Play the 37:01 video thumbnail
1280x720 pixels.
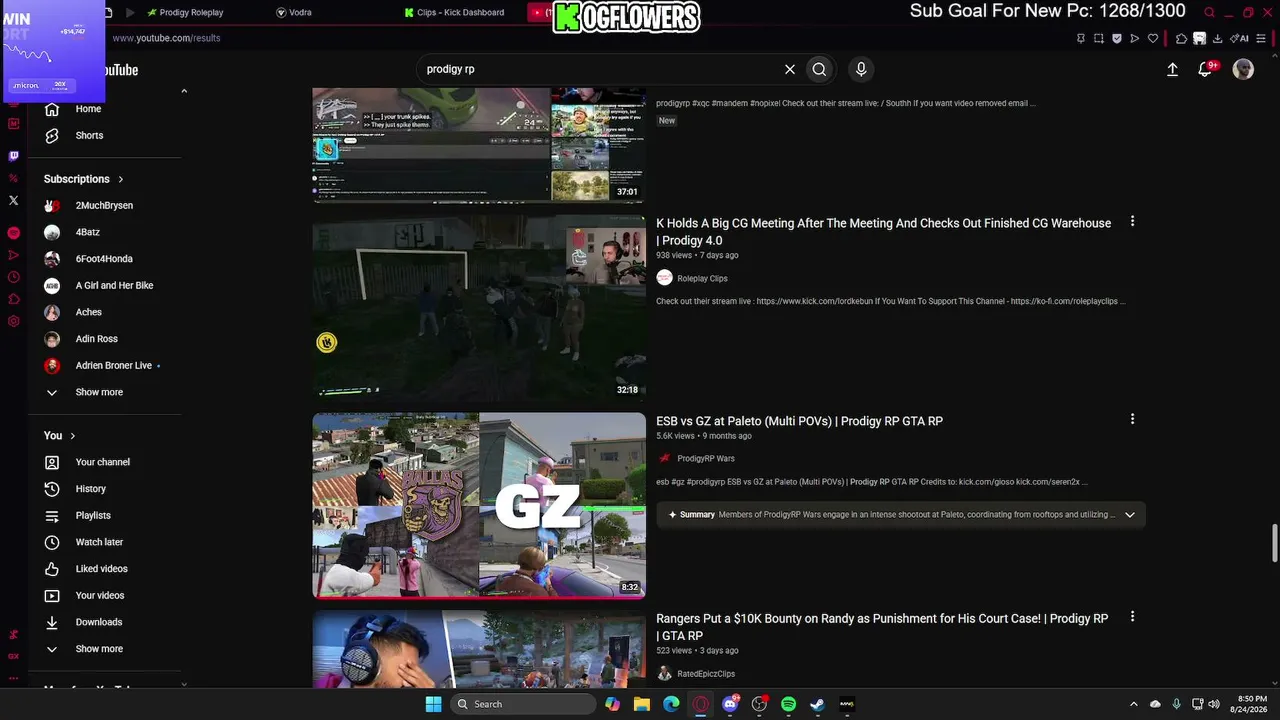click(x=479, y=144)
